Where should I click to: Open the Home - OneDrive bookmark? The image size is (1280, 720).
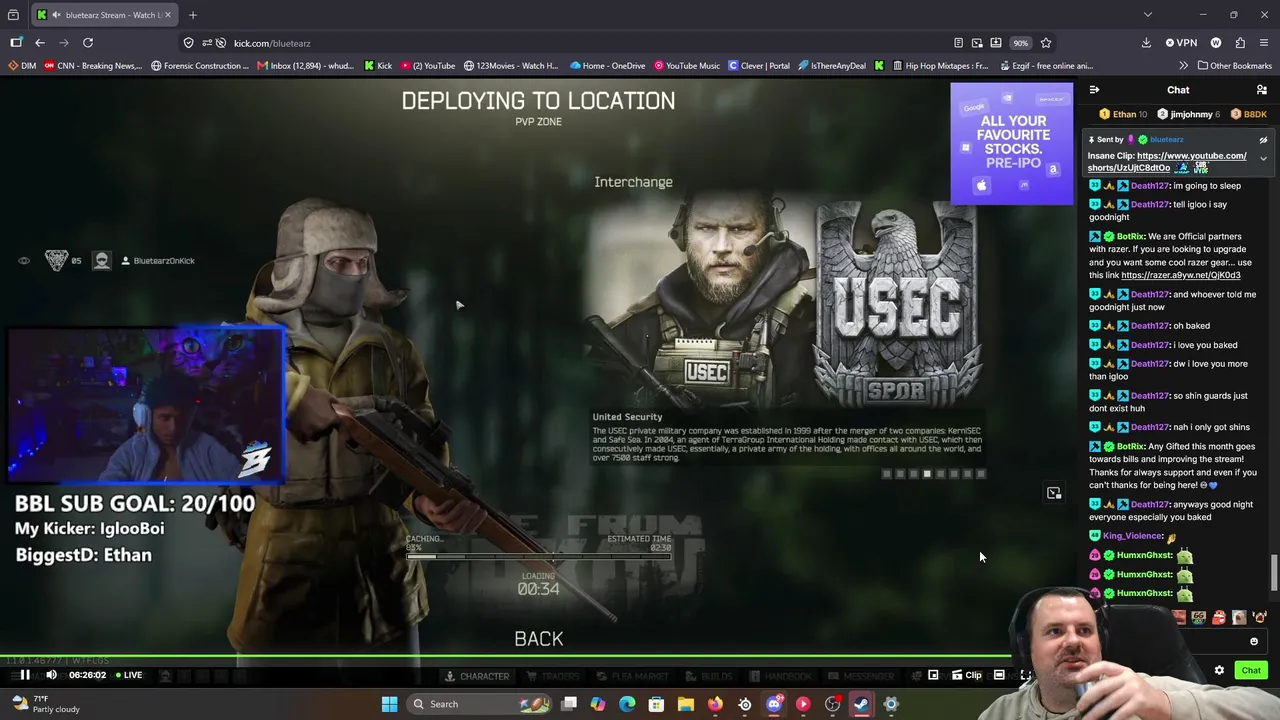[607, 66]
